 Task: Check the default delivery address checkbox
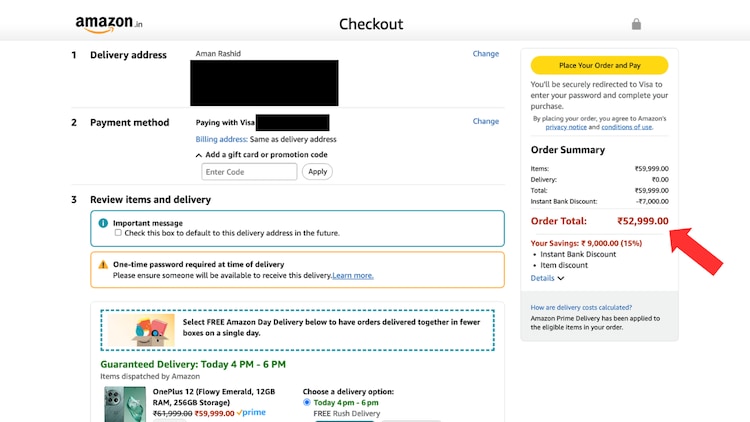click(x=118, y=233)
